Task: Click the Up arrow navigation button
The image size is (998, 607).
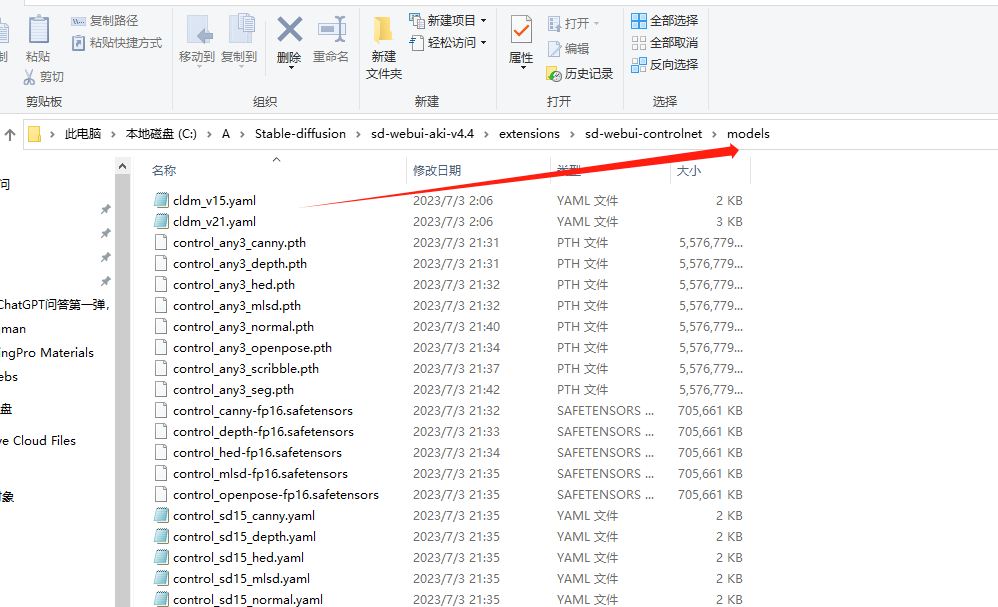Action: [10, 134]
